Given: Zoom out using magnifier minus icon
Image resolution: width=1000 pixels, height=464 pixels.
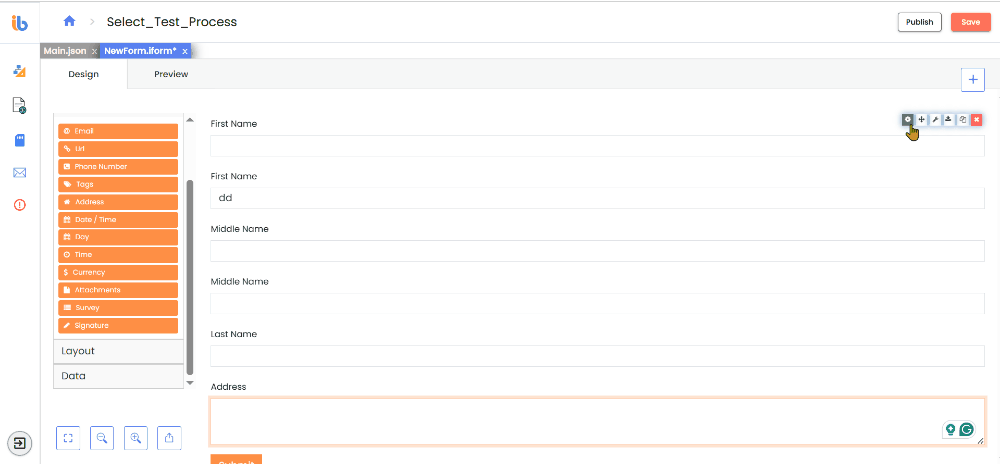Looking at the screenshot, I should [102, 438].
